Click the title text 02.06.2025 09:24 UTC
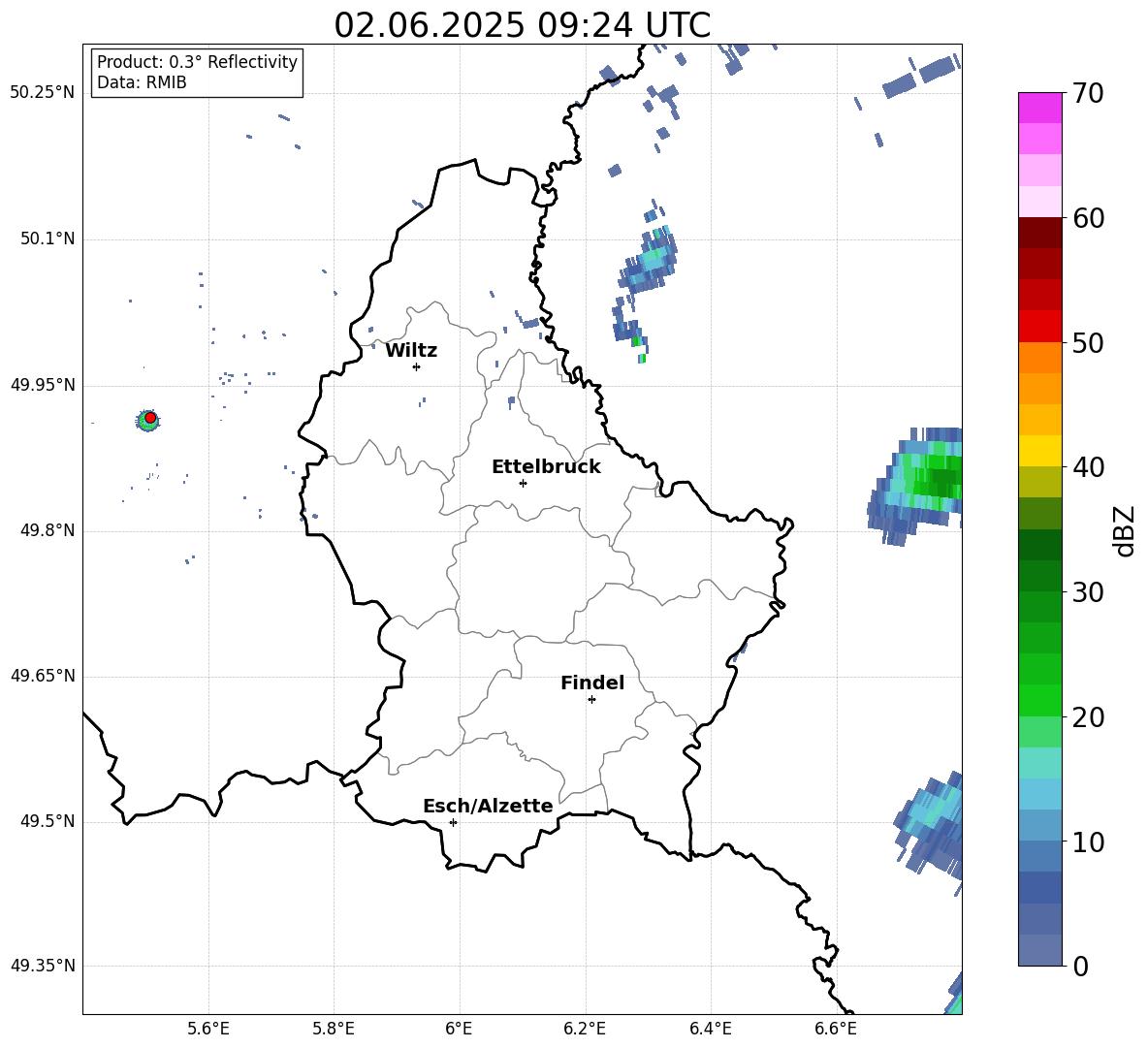The height and width of the screenshot is (1048, 1148). [522, 25]
